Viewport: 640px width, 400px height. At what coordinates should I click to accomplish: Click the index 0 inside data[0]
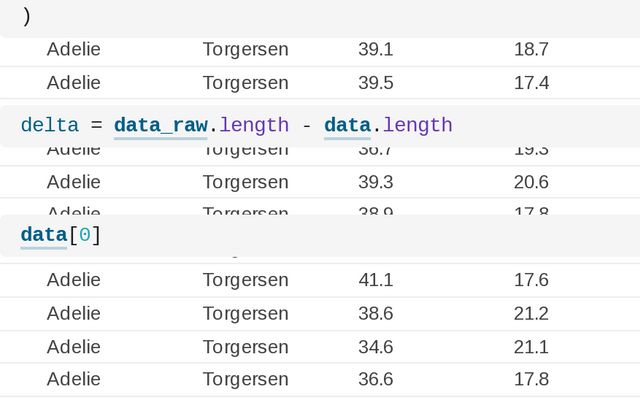pyautogui.click(x=84, y=235)
